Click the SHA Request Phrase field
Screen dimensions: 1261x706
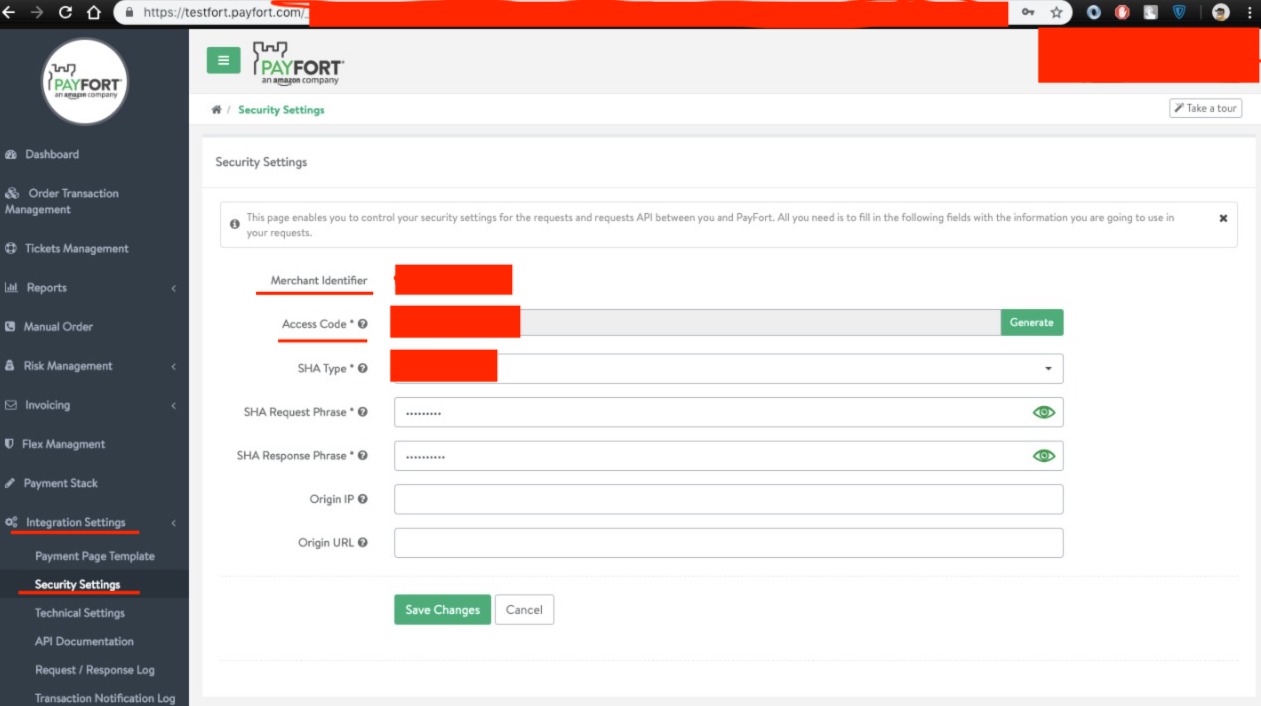729,412
